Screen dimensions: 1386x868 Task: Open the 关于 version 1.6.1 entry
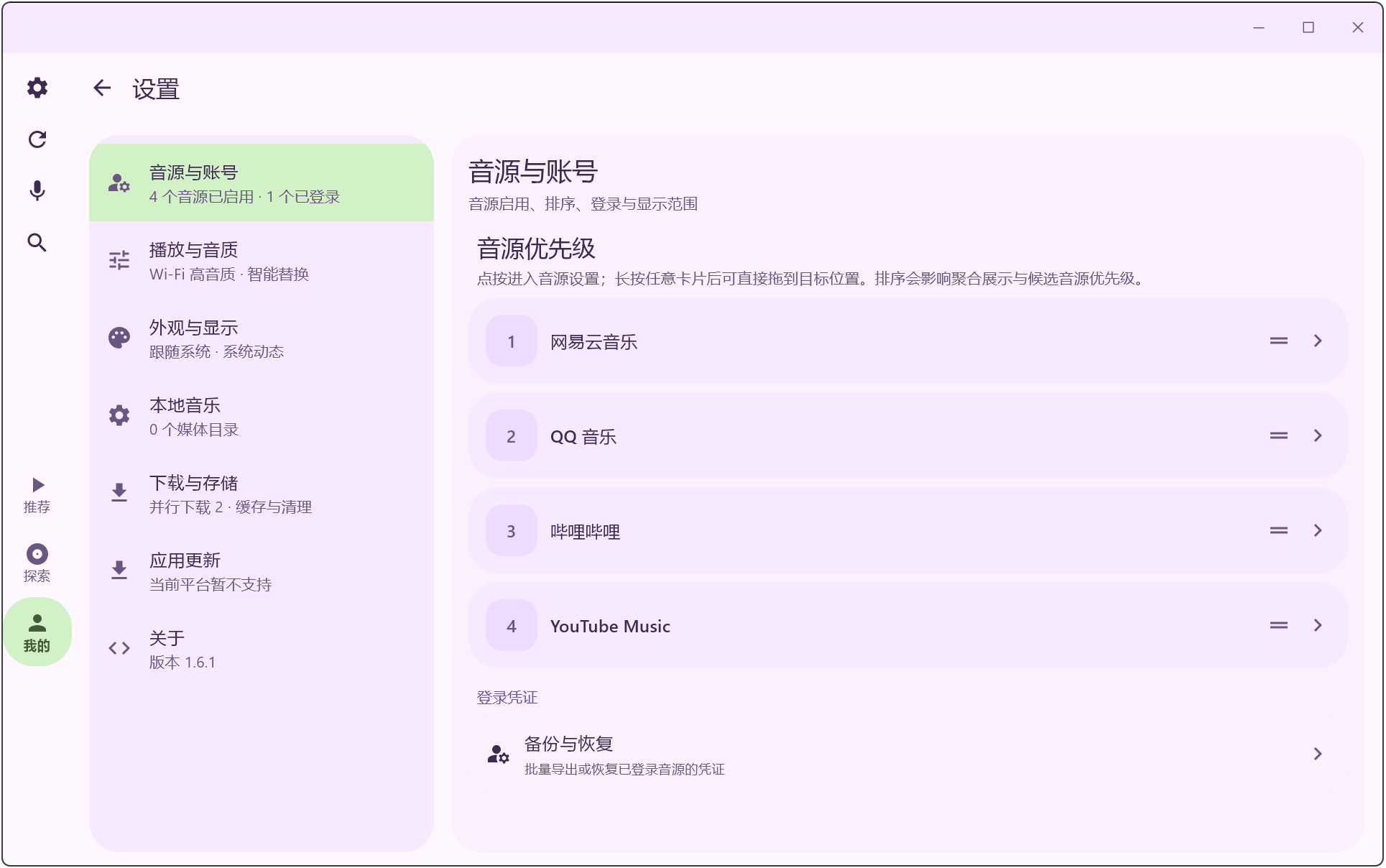(x=262, y=649)
